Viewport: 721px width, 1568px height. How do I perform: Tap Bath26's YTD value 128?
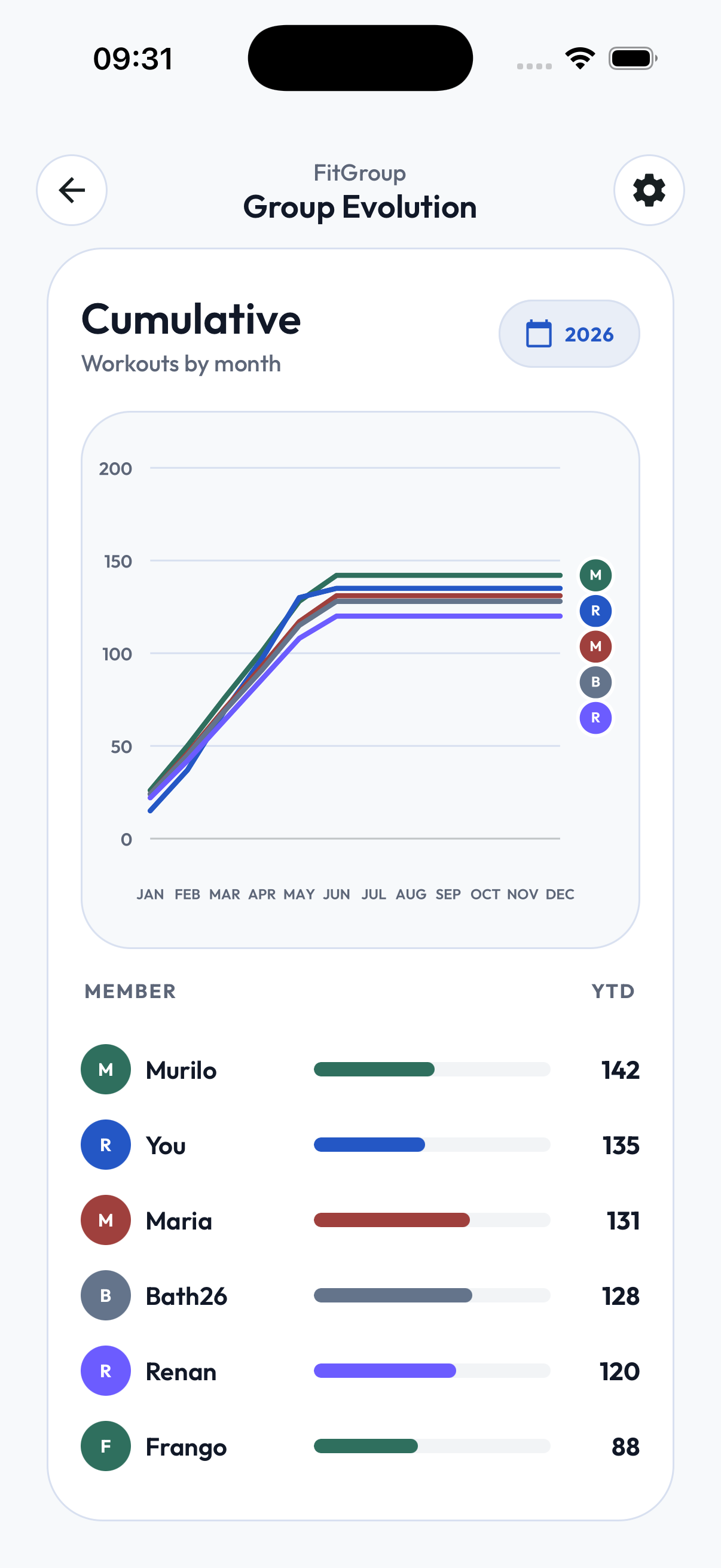(x=621, y=1297)
